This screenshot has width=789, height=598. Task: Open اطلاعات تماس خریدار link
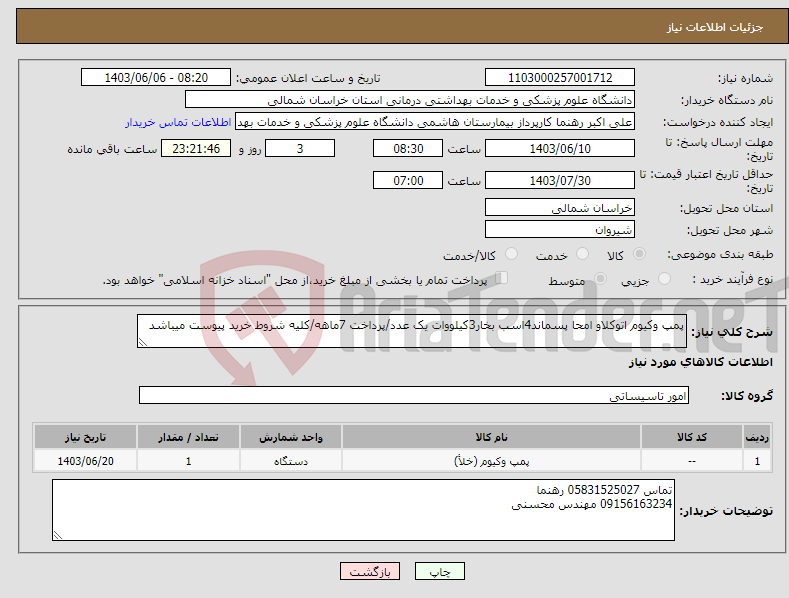point(178,122)
